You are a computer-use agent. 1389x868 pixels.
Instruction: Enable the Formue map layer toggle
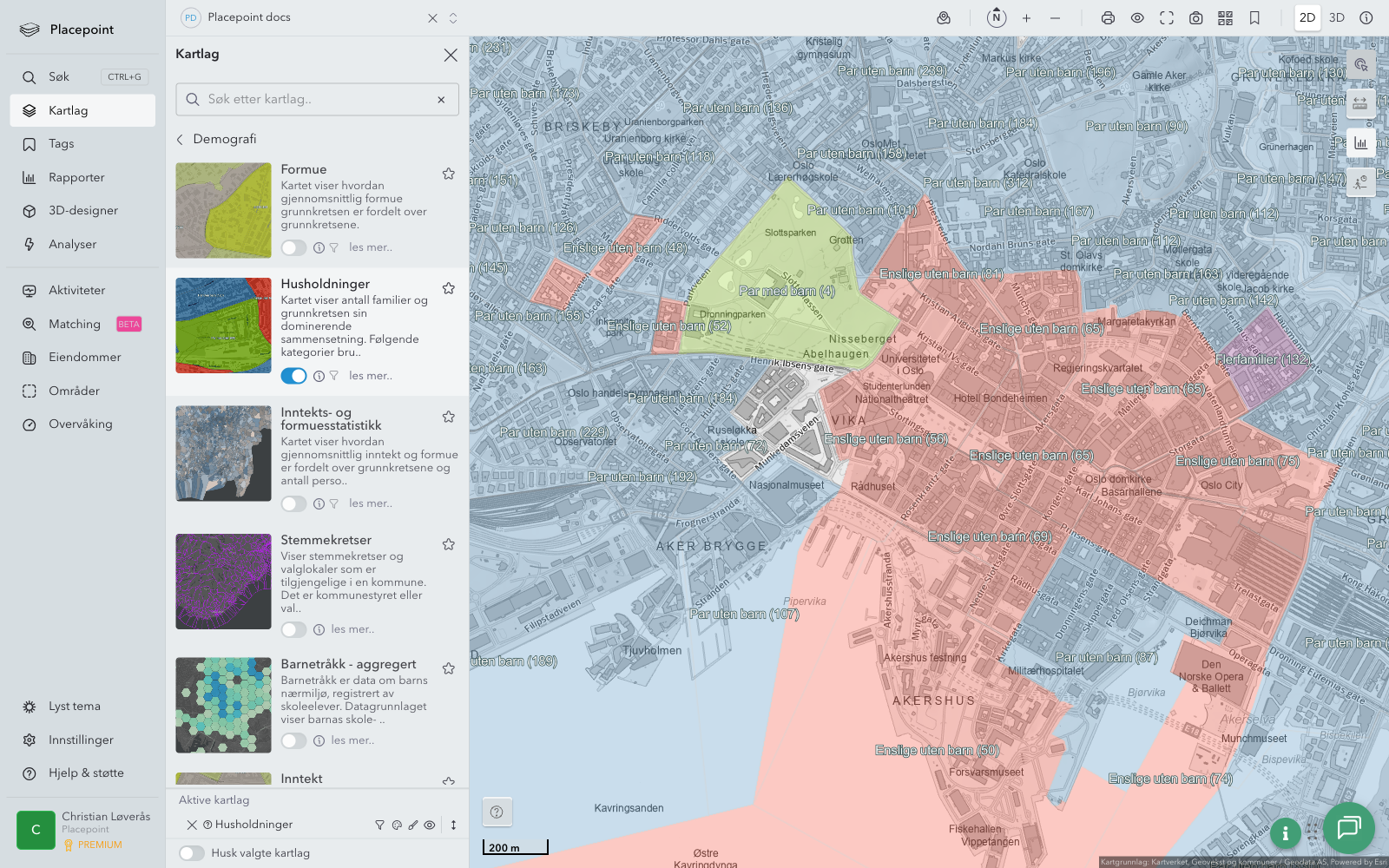[293, 248]
